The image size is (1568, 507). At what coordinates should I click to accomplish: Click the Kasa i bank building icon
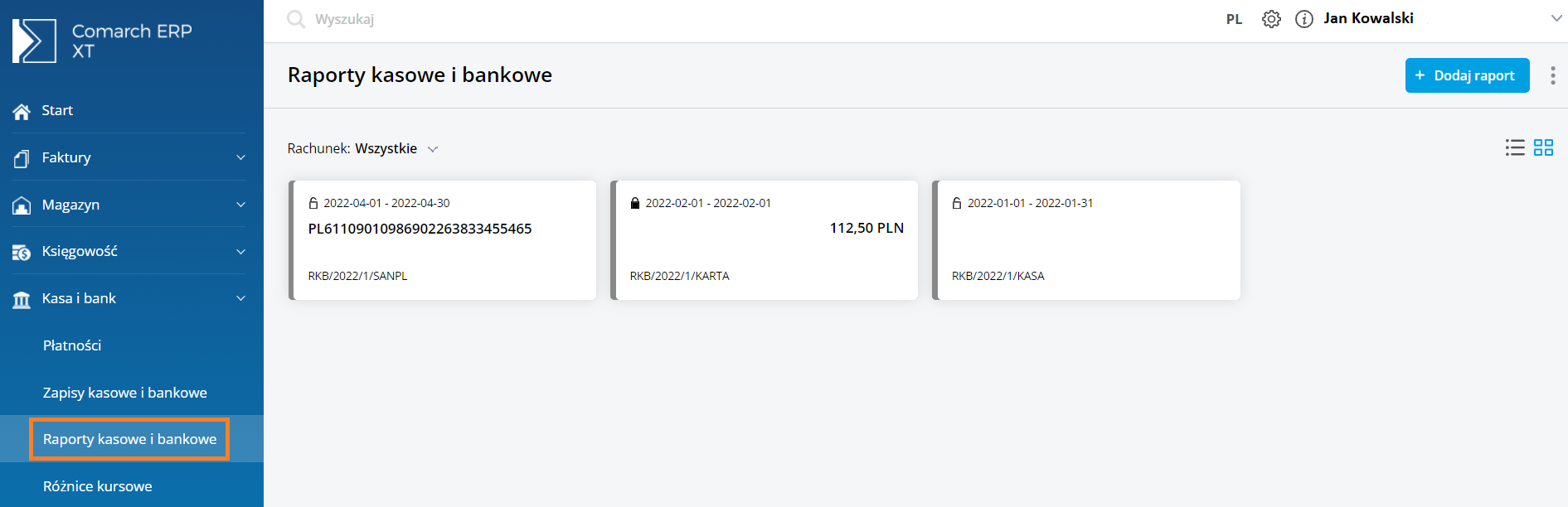tap(22, 299)
